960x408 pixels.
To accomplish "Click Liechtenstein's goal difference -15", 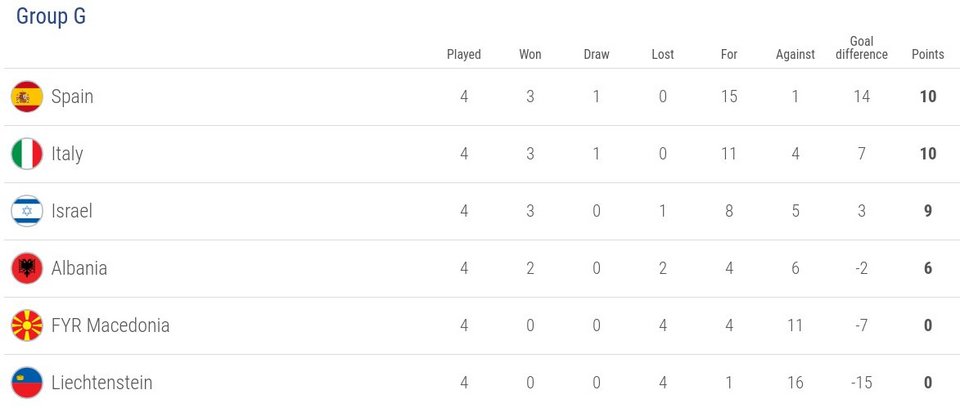I will [x=861, y=383].
